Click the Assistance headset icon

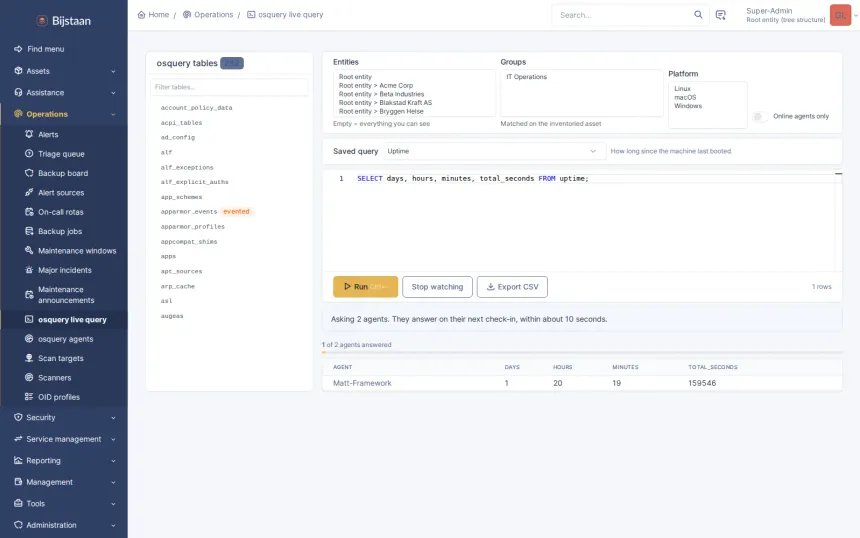18,92
